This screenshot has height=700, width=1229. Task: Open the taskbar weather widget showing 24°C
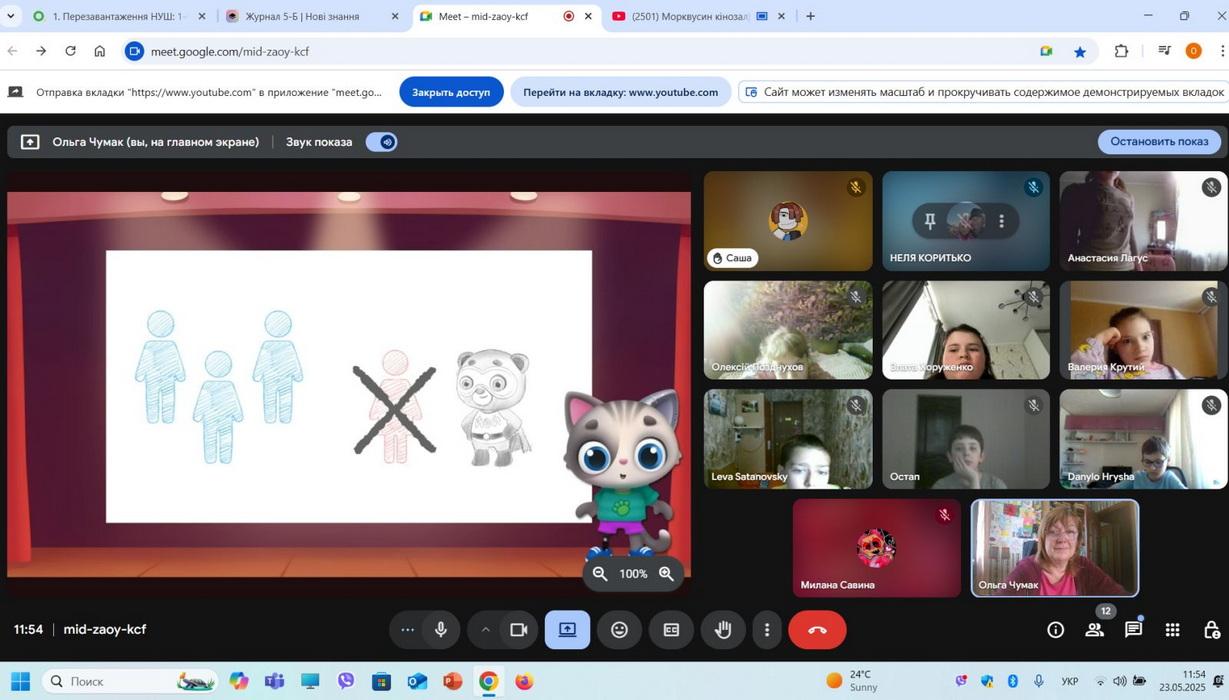click(x=852, y=681)
